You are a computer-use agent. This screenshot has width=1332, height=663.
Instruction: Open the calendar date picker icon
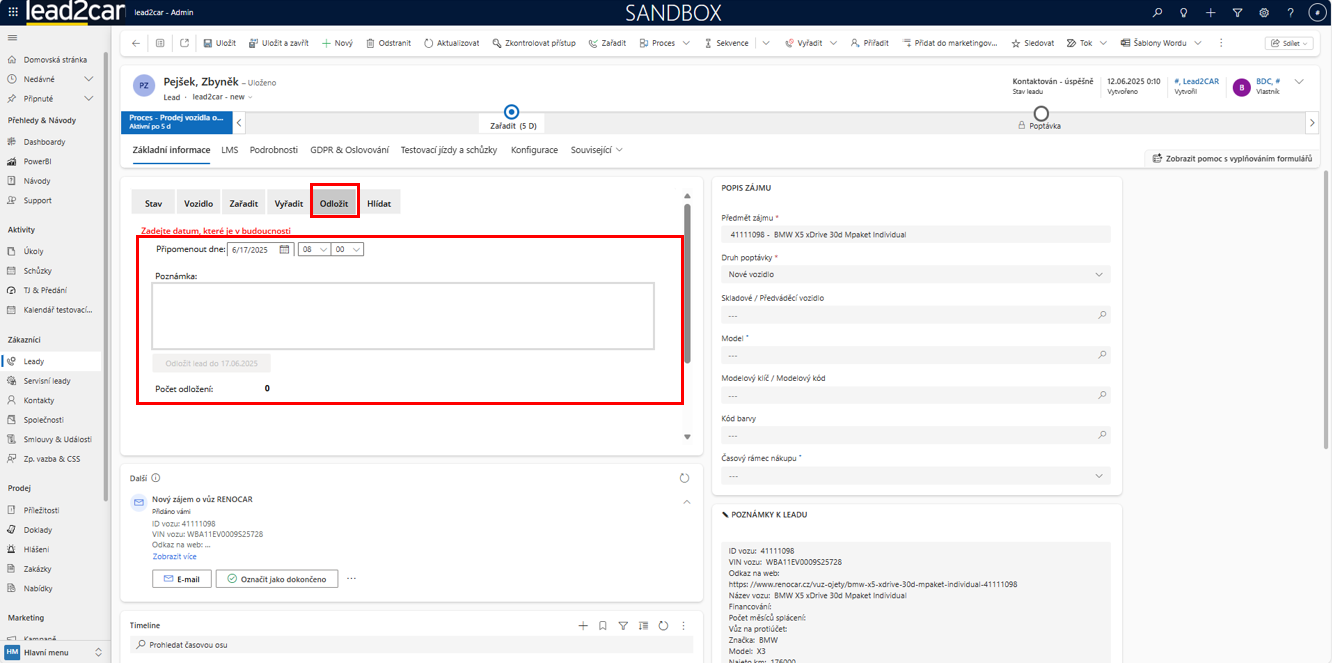(x=284, y=249)
